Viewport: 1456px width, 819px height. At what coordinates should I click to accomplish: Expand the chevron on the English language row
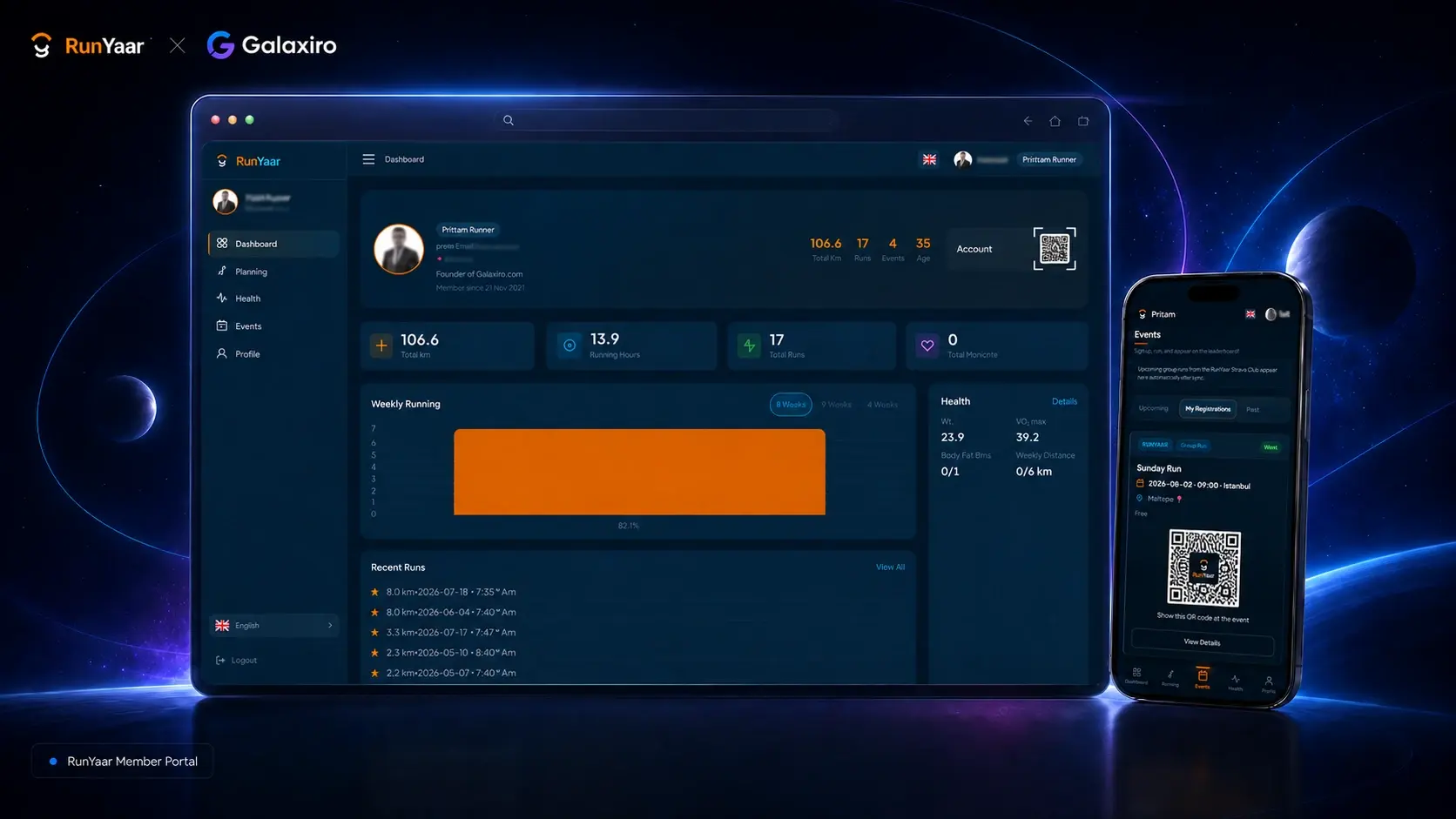[330, 625]
